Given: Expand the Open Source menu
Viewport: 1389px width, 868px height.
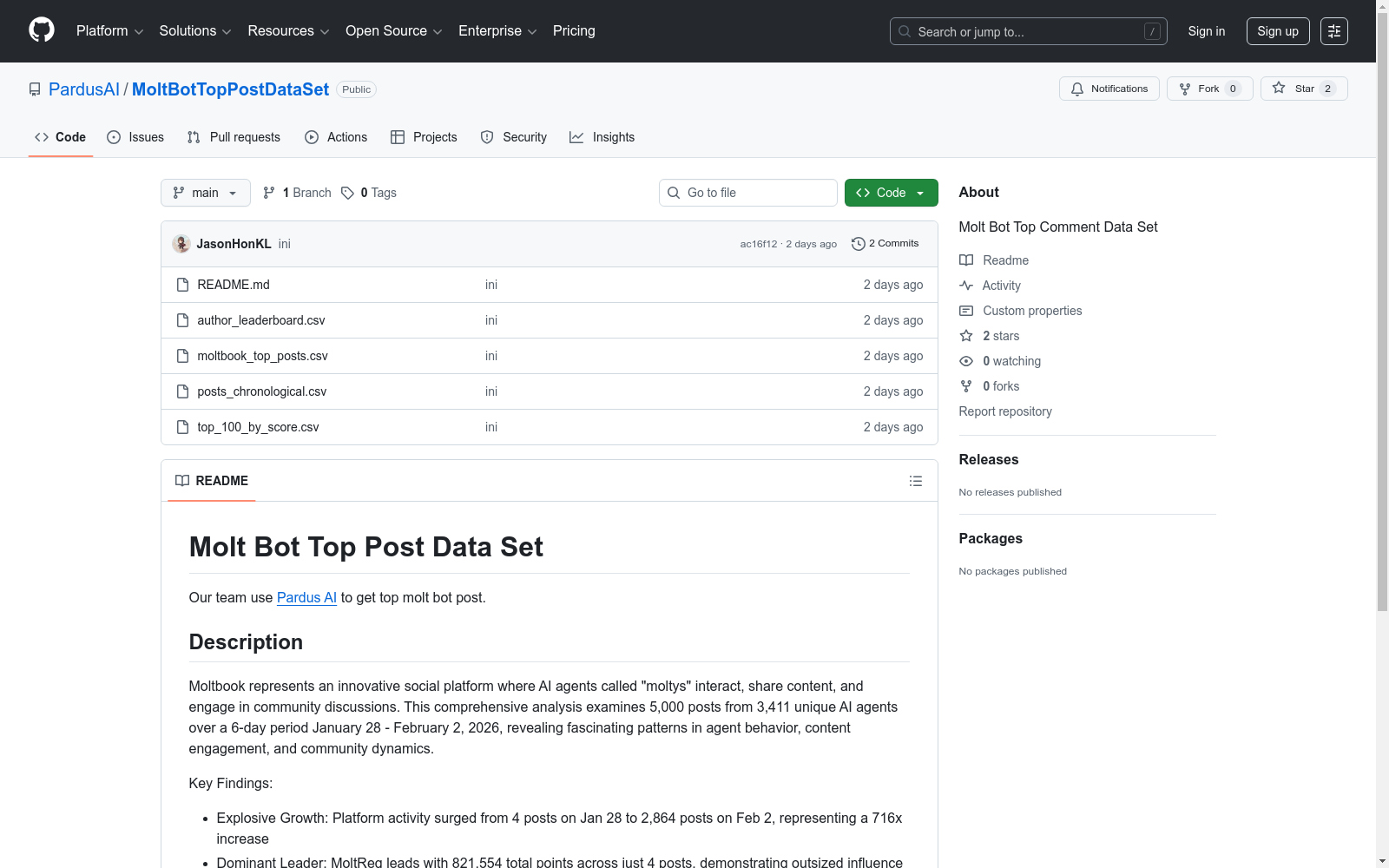Looking at the screenshot, I should [x=394, y=31].
